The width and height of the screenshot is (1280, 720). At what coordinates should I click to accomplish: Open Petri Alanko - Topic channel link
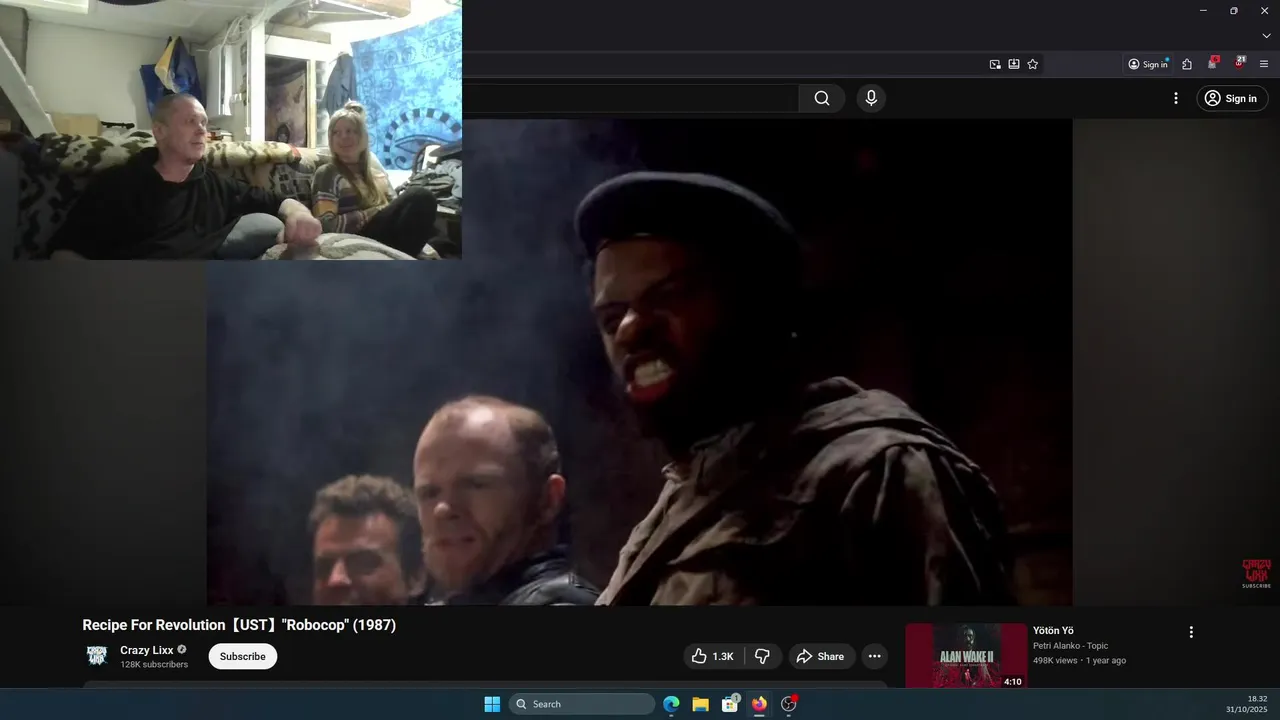1070,646
